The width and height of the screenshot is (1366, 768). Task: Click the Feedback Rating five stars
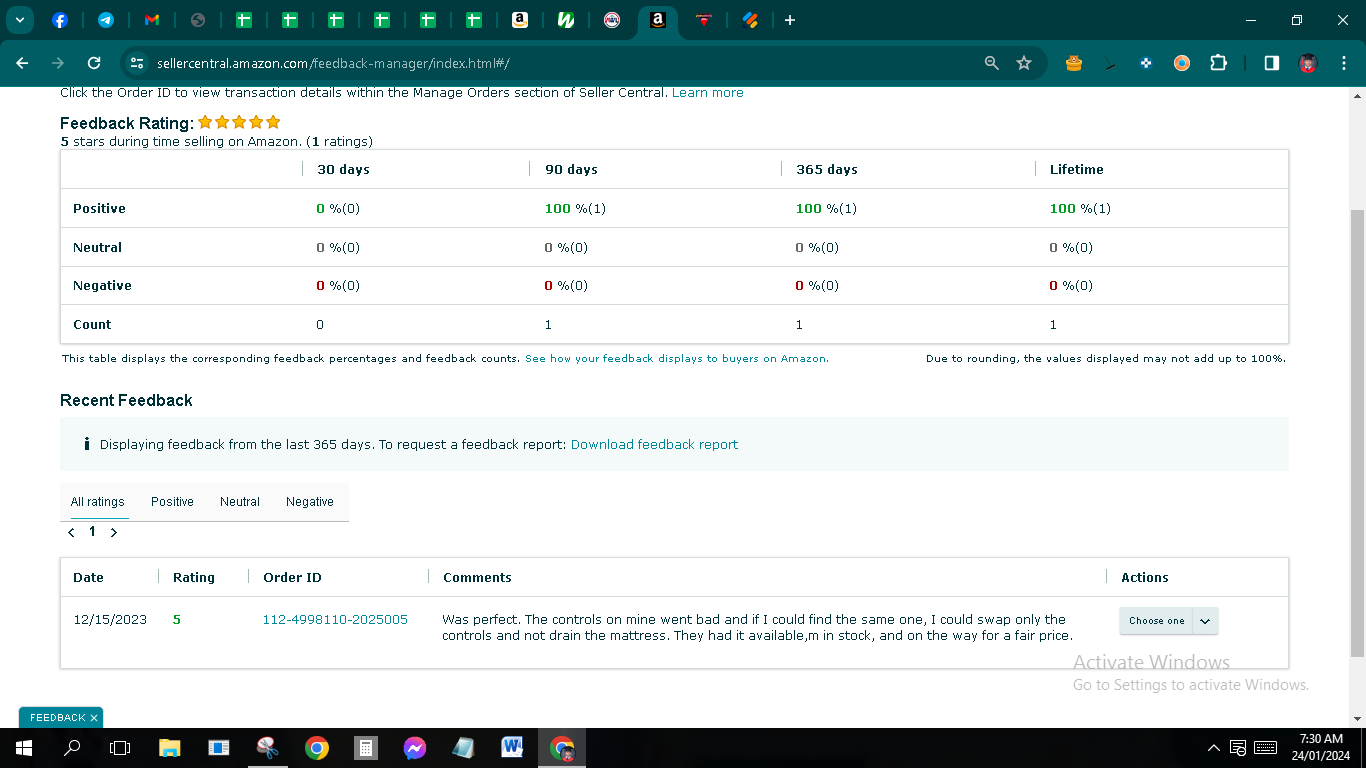click(239, 122)
